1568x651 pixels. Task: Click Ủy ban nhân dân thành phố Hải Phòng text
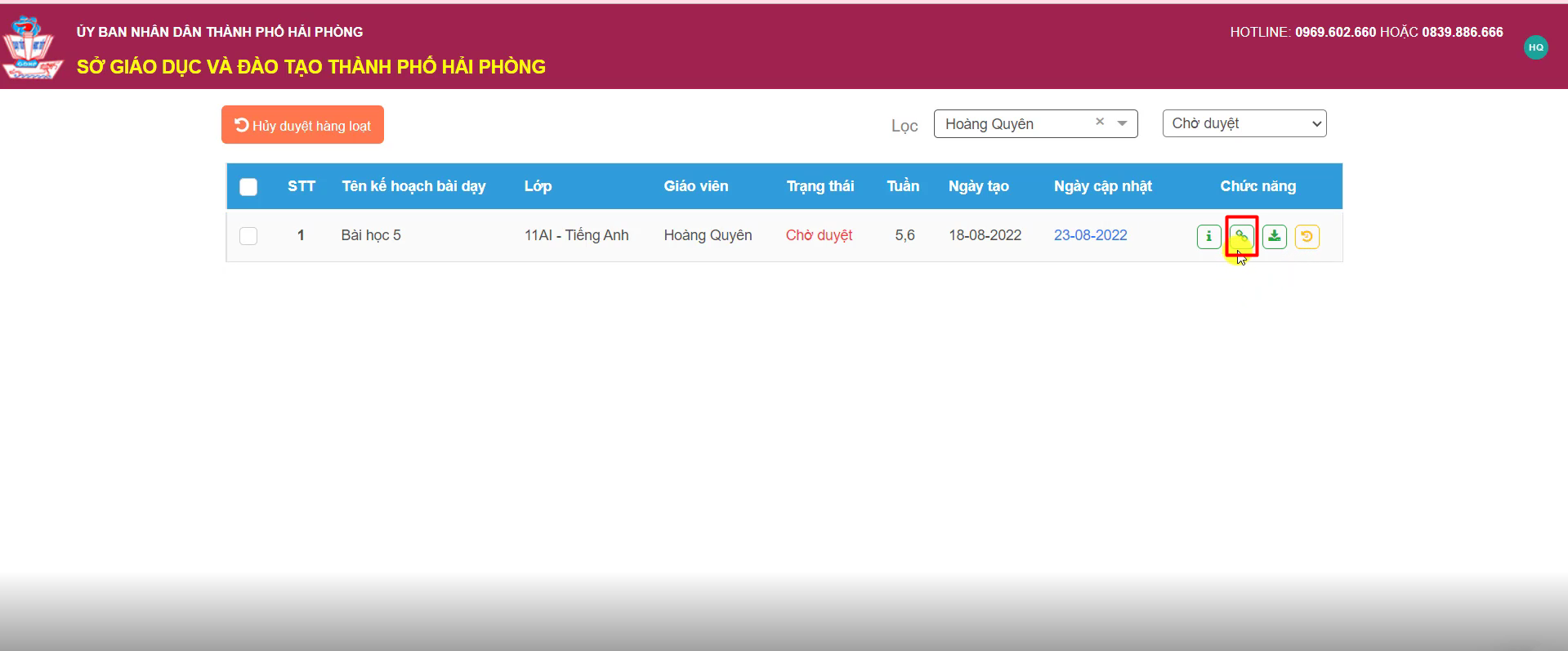point(220,32)
